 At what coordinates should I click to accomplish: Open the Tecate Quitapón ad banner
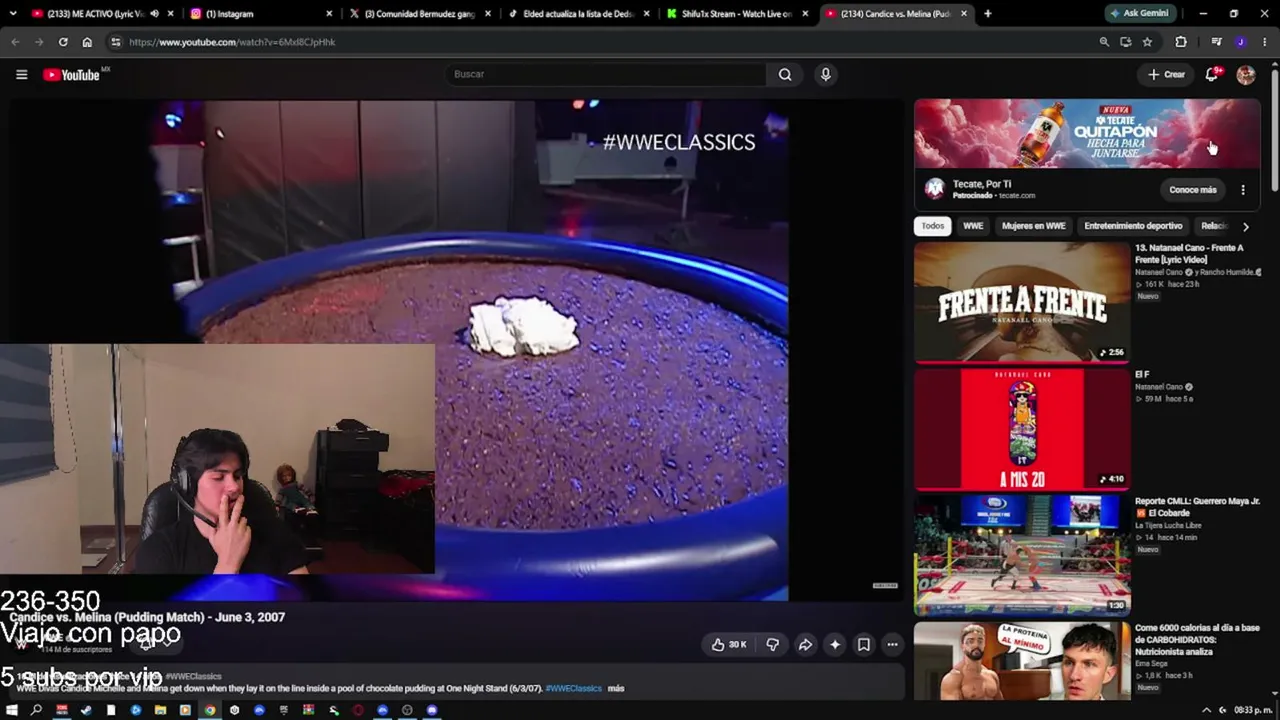pyautogui.click(x=1087, y=134)
